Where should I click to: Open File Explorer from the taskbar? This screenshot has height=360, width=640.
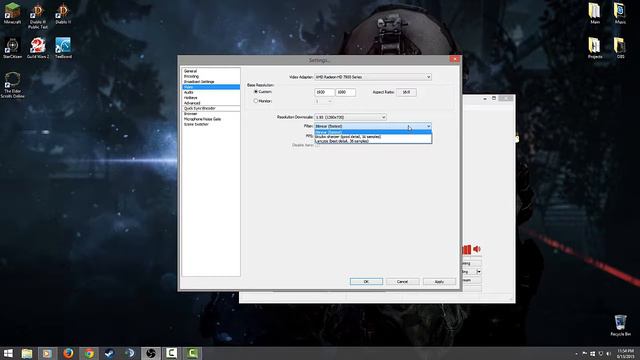[x=27, y=353]
